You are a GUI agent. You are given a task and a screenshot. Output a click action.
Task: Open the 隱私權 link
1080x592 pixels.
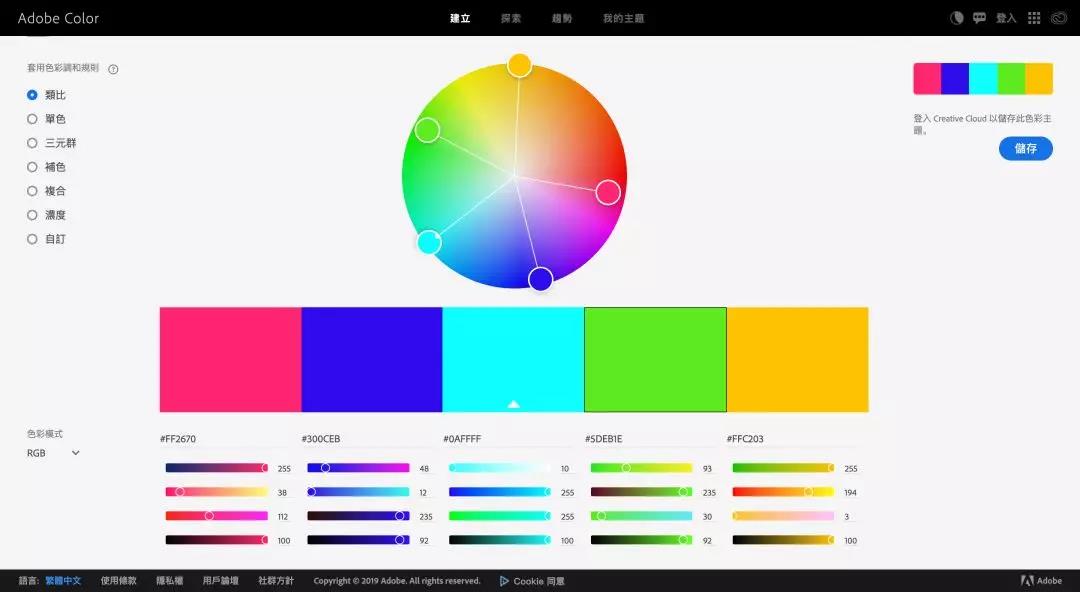coord(169,581)
